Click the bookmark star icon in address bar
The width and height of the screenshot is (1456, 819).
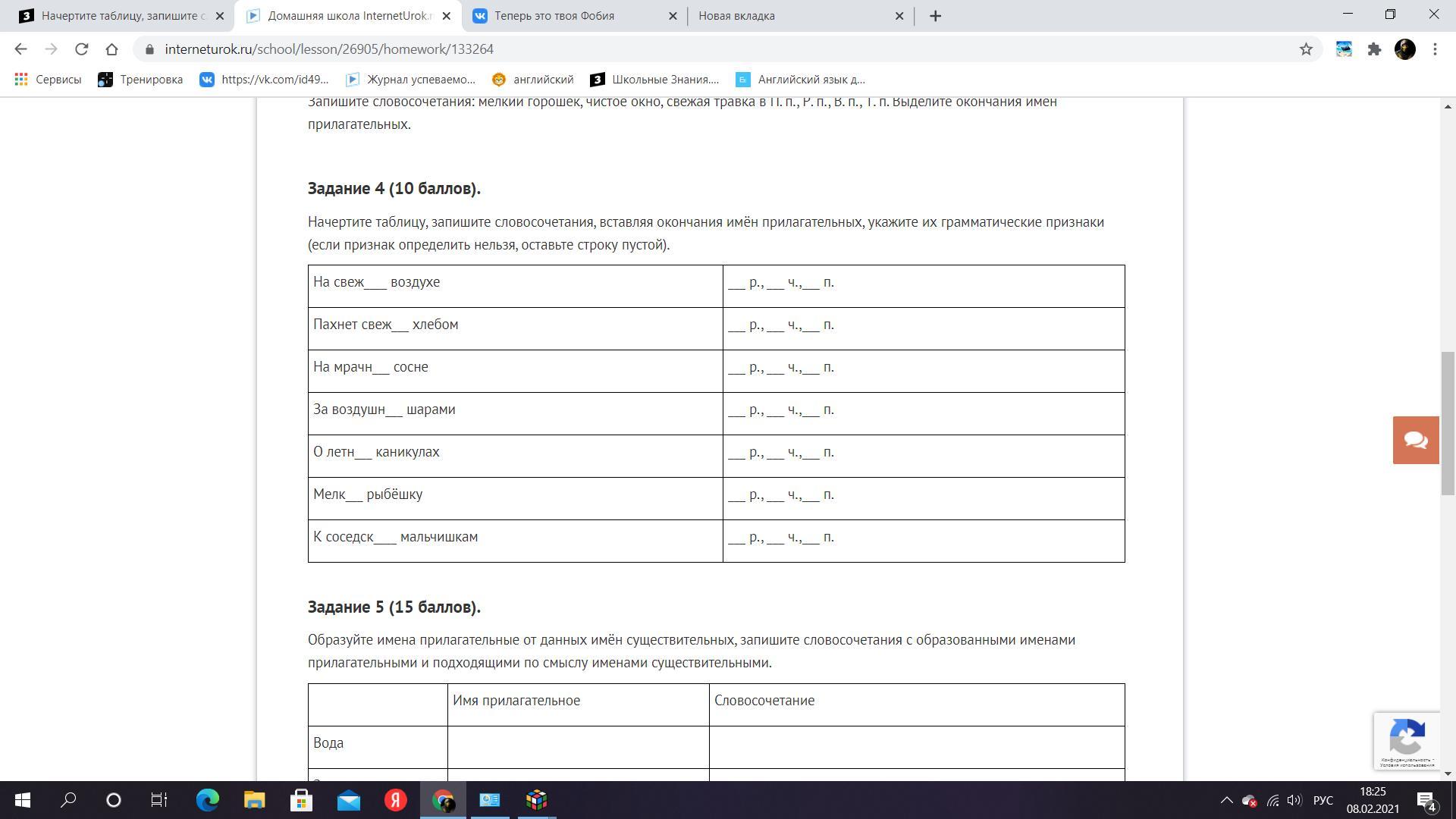click(x=1306, y=49)
